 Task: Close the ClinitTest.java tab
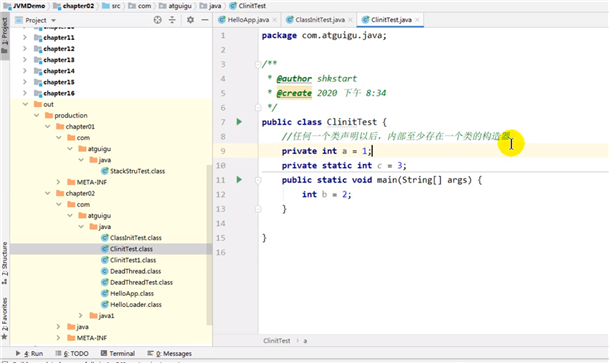[417, 20]
